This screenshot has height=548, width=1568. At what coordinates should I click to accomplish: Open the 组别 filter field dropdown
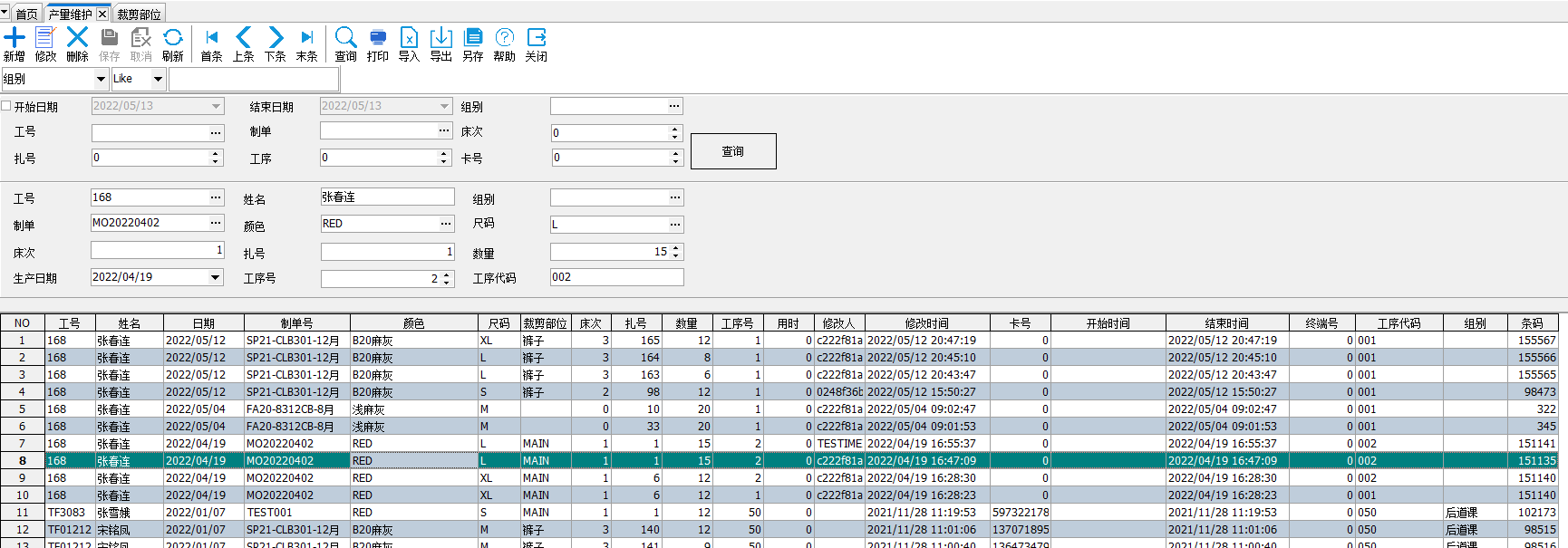[101, 79]
